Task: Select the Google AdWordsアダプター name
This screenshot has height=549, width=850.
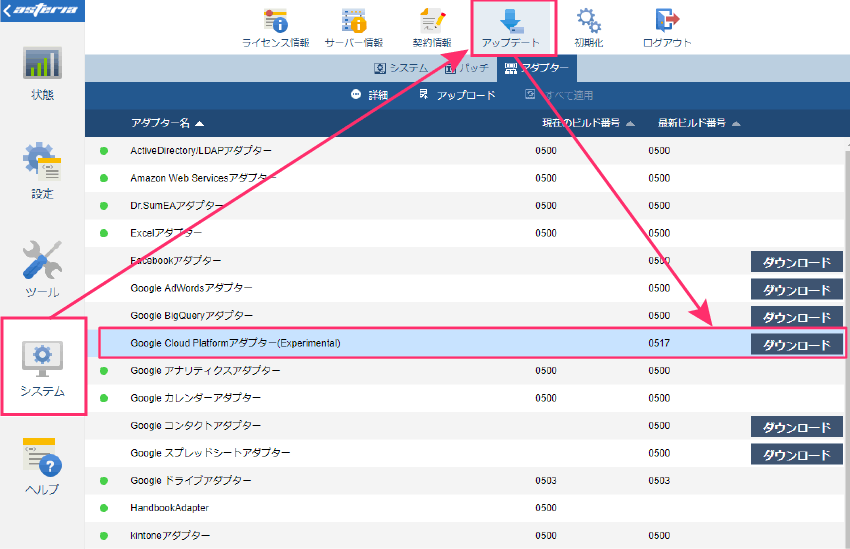Action: tap(191, 288)
